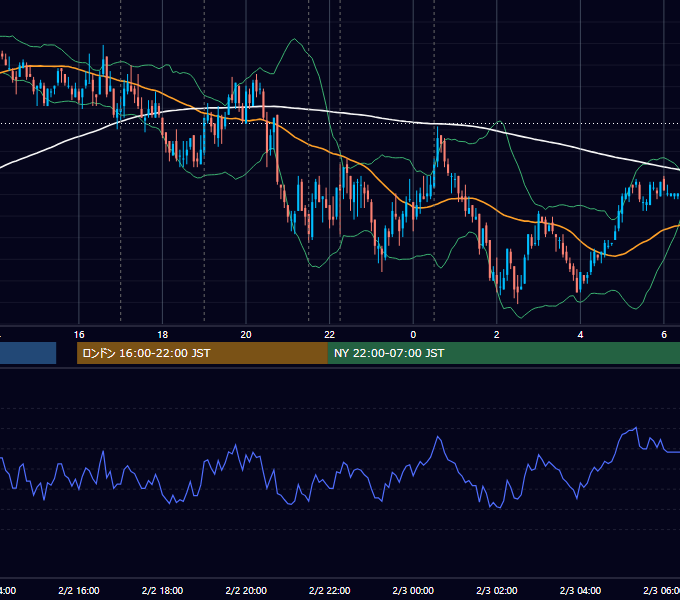The image size is (680, 600).
Task: Click the 2/2 16:00 date label
Action: coord(79,590)
